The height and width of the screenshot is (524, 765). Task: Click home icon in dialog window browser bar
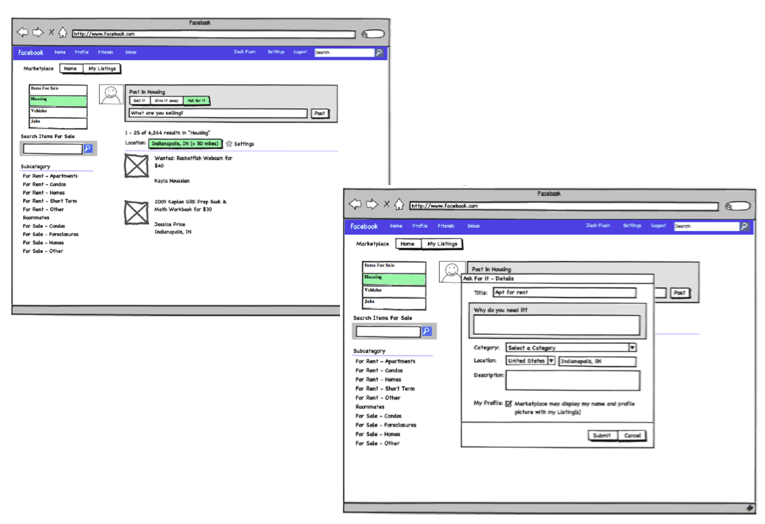point(399,204)
